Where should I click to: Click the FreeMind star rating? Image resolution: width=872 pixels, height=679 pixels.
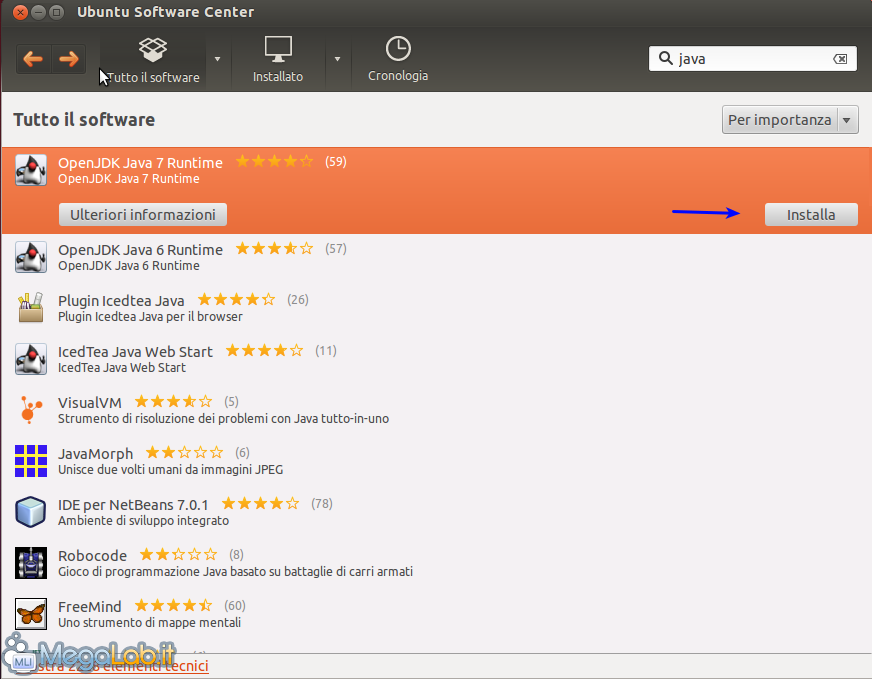click(x=174, y=605)
